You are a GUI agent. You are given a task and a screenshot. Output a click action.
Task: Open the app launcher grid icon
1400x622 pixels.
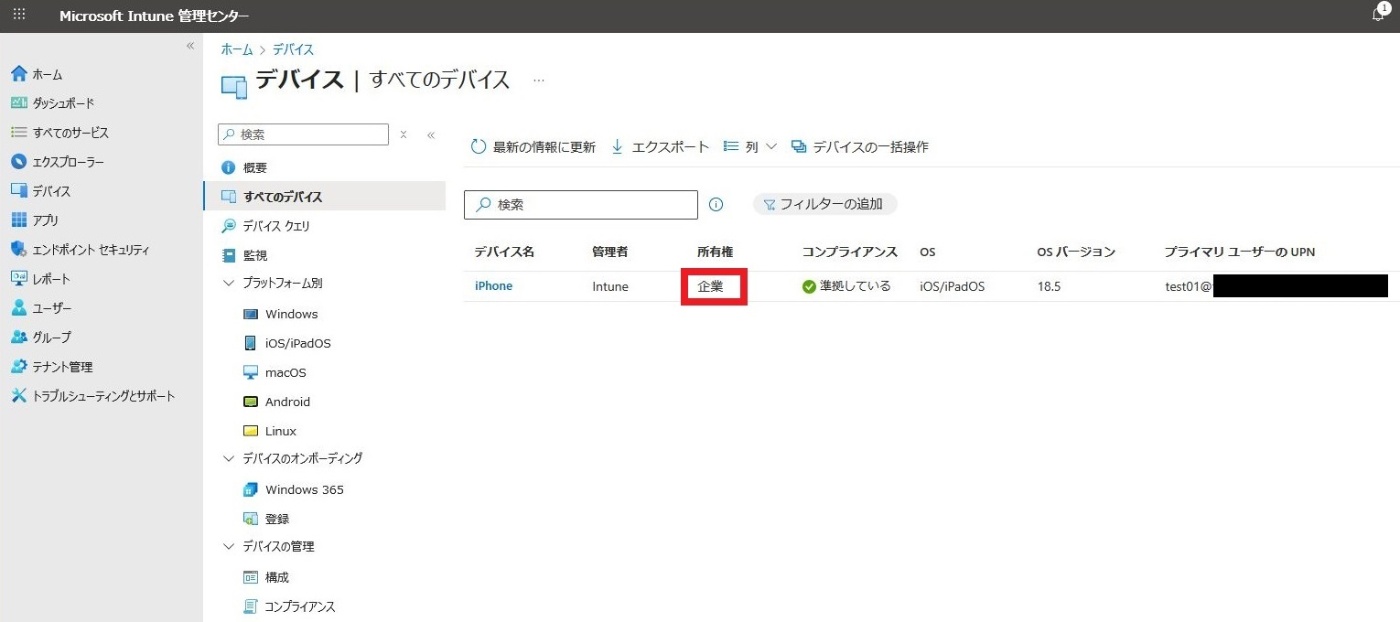pos(19,16)
